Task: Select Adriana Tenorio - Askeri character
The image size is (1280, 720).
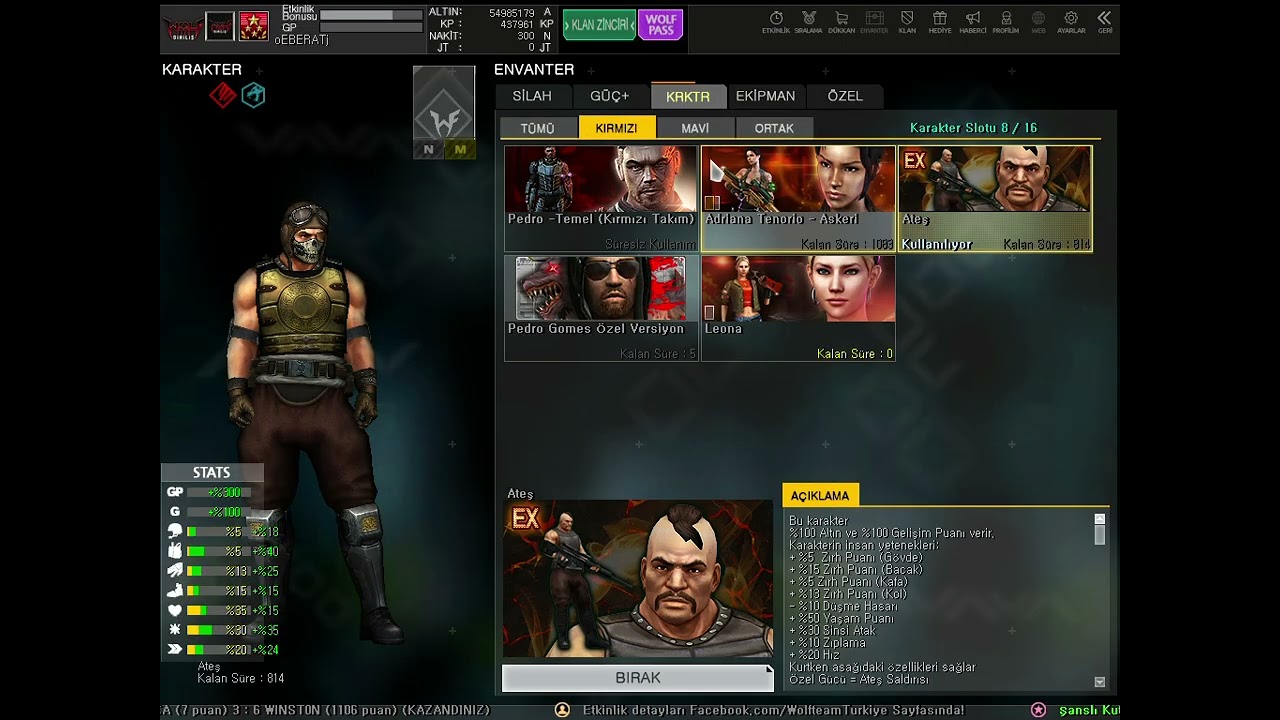Action: (798, 199)
